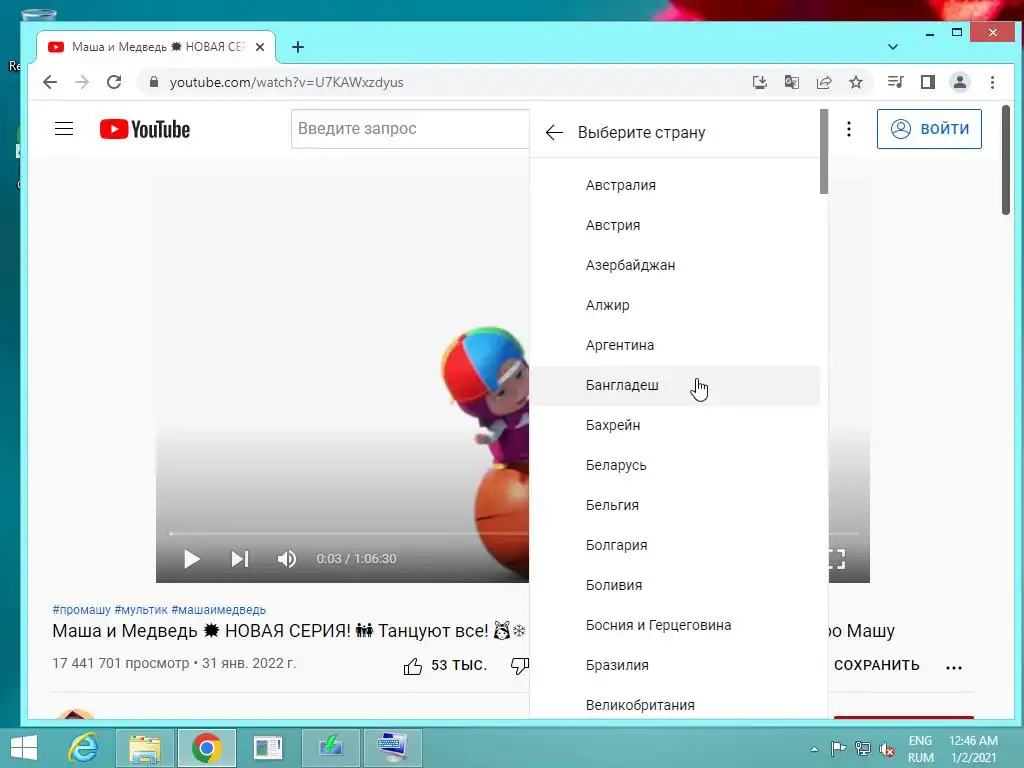Open the YouTube hamburger guide menu
Screen dimensions: 1024x768
tap(64, 129)
